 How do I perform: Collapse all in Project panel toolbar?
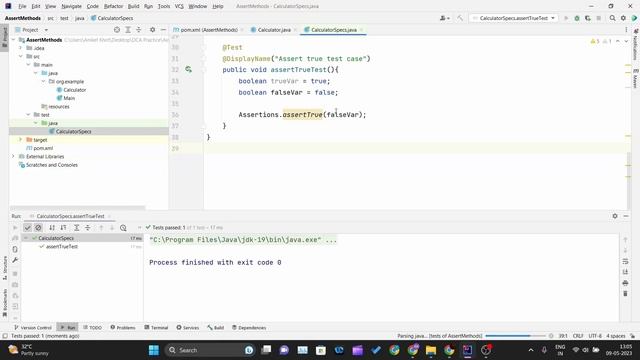click(x=139, y=30)
